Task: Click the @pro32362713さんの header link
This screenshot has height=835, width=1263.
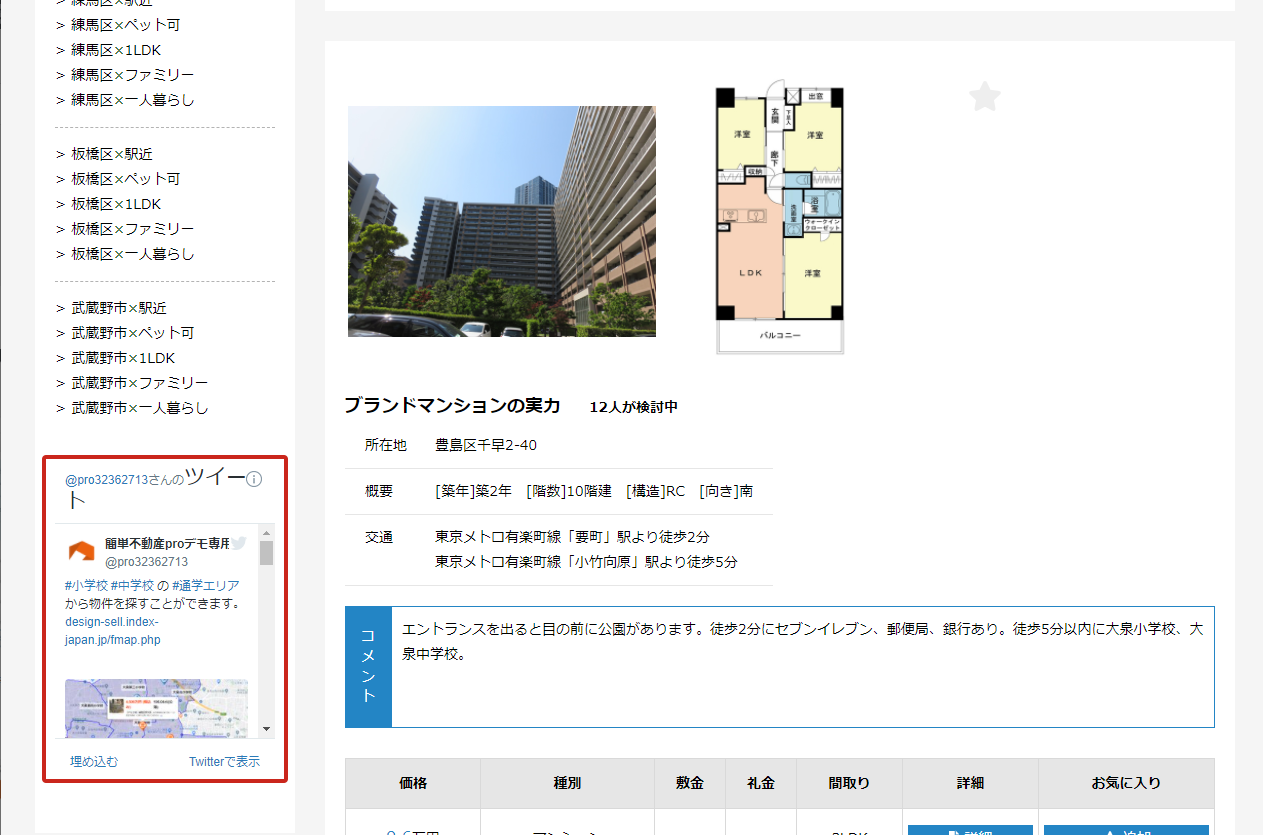Action: pyautogui.click(x=124, y=480)
